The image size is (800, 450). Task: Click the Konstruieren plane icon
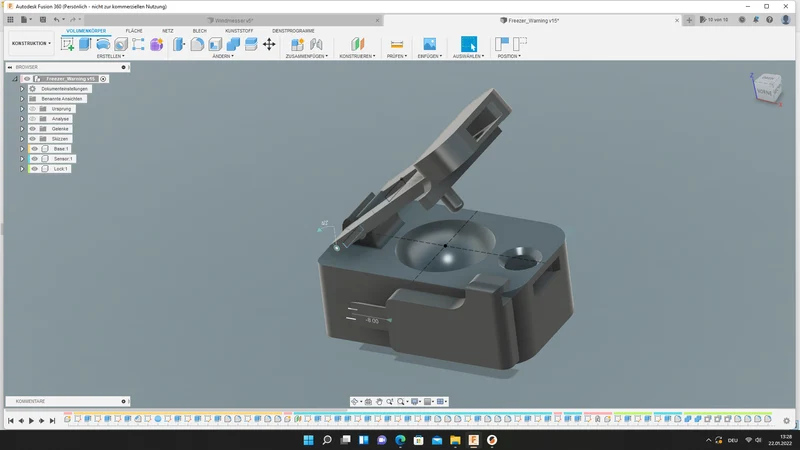(358, 44)
